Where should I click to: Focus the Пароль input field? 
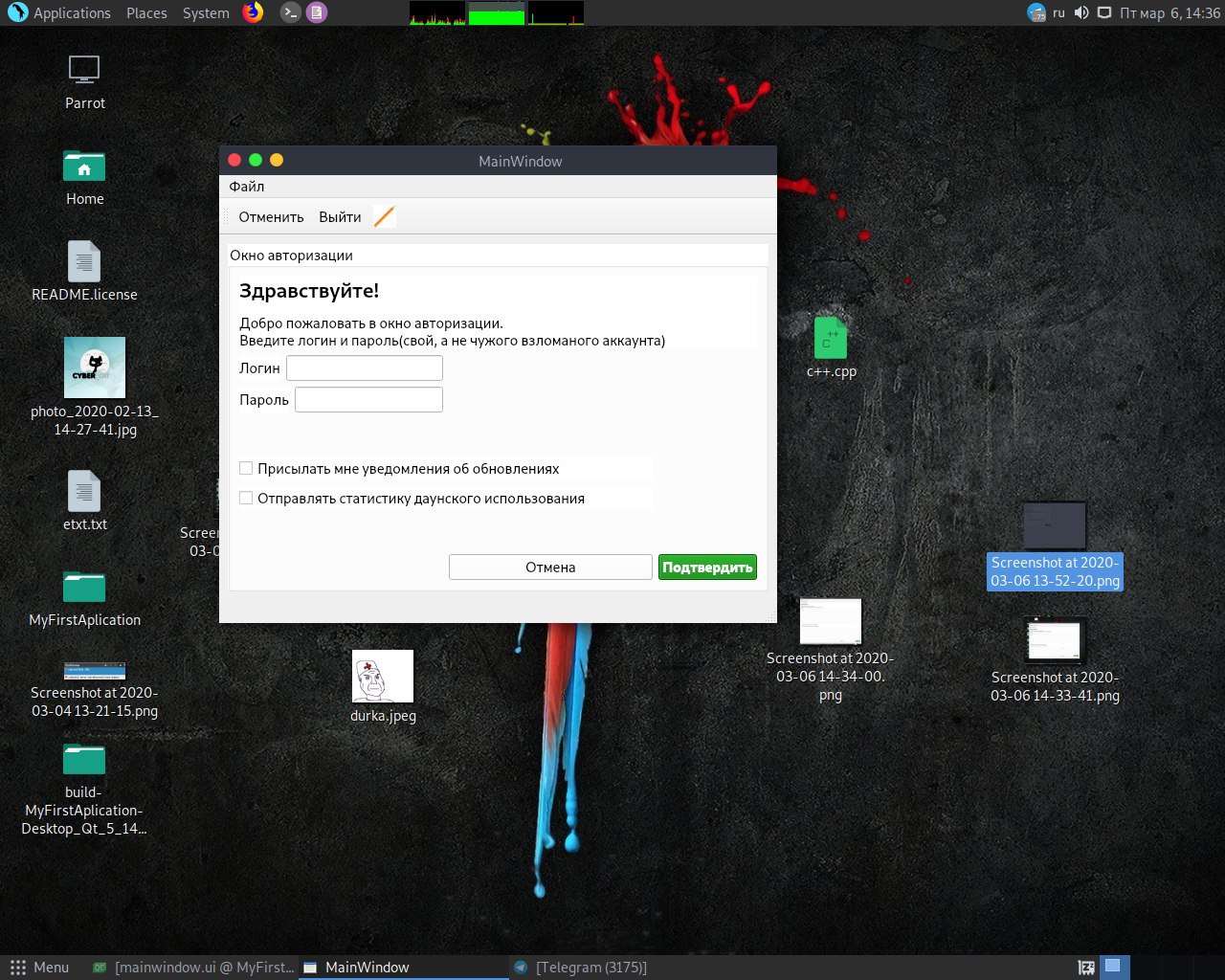click(x=368, y=399)
